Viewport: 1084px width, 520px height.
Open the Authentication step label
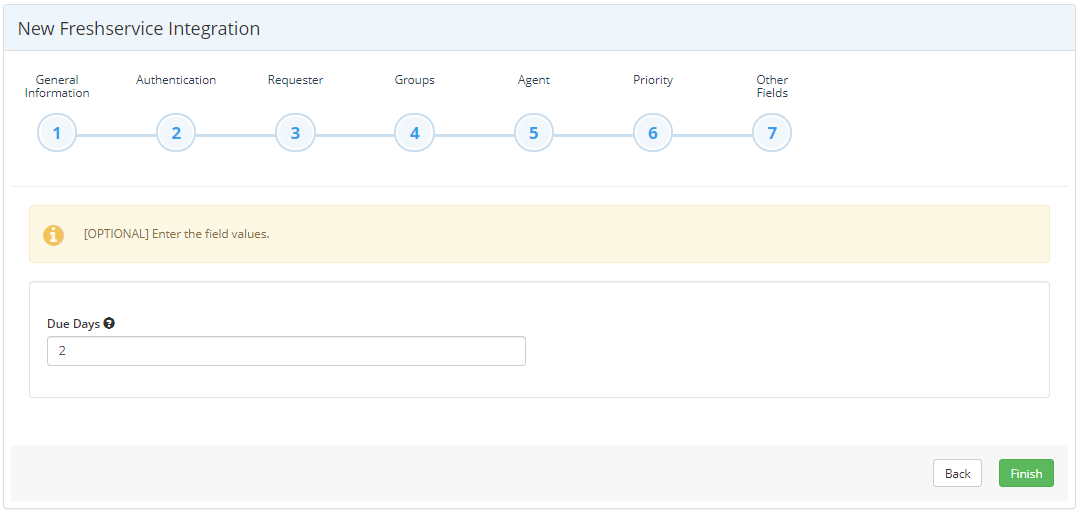tap(176, 80)
